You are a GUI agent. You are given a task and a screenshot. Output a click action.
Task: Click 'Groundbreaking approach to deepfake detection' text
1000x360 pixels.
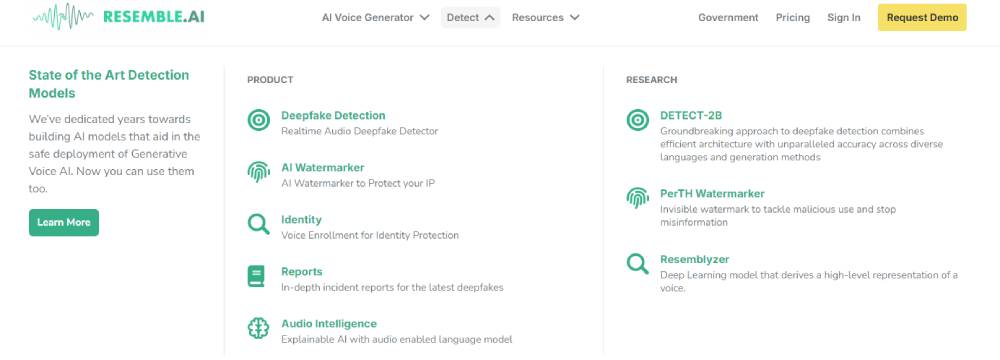[x=801, y=144]
